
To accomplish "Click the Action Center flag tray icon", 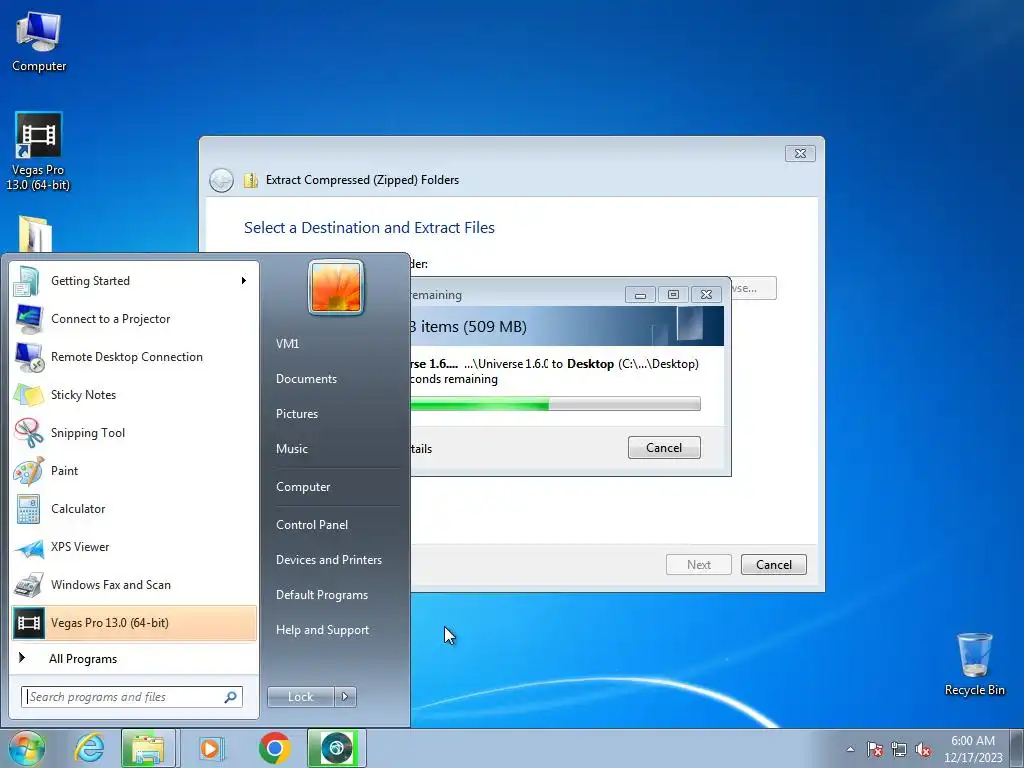I will [874, 750].
